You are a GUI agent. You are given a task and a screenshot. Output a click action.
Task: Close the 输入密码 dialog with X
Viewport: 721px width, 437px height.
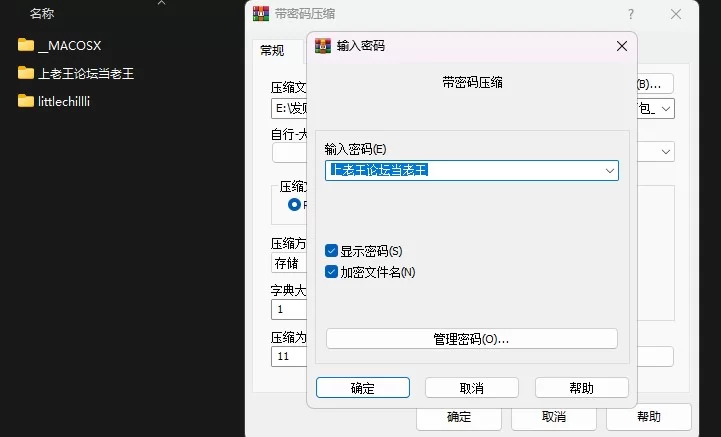point(621,46)
